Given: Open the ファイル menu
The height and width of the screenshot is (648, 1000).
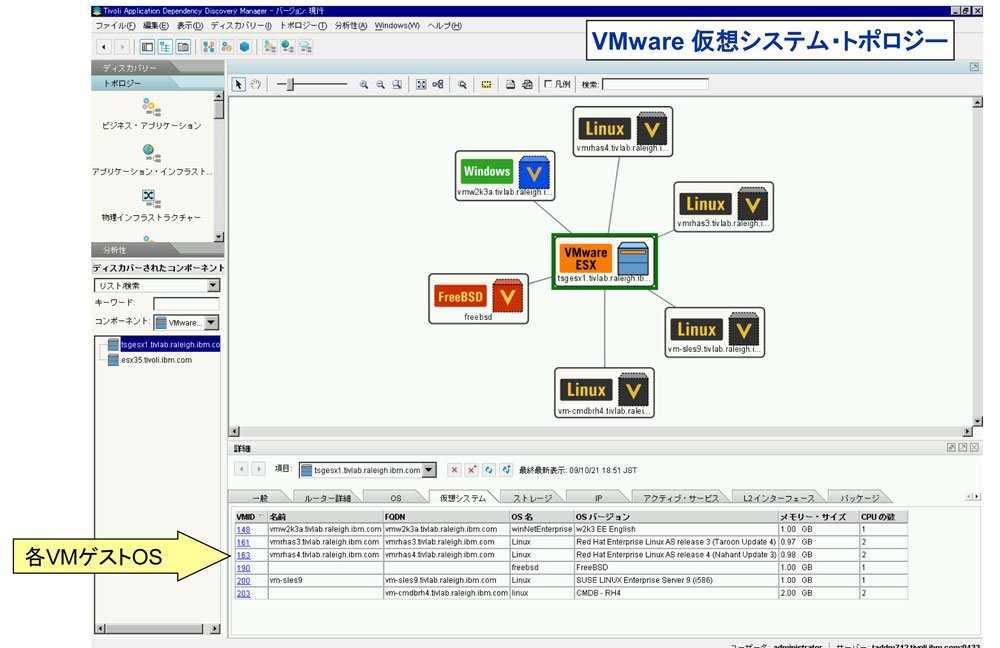Looking at the screenshot, I should [115, 26].
